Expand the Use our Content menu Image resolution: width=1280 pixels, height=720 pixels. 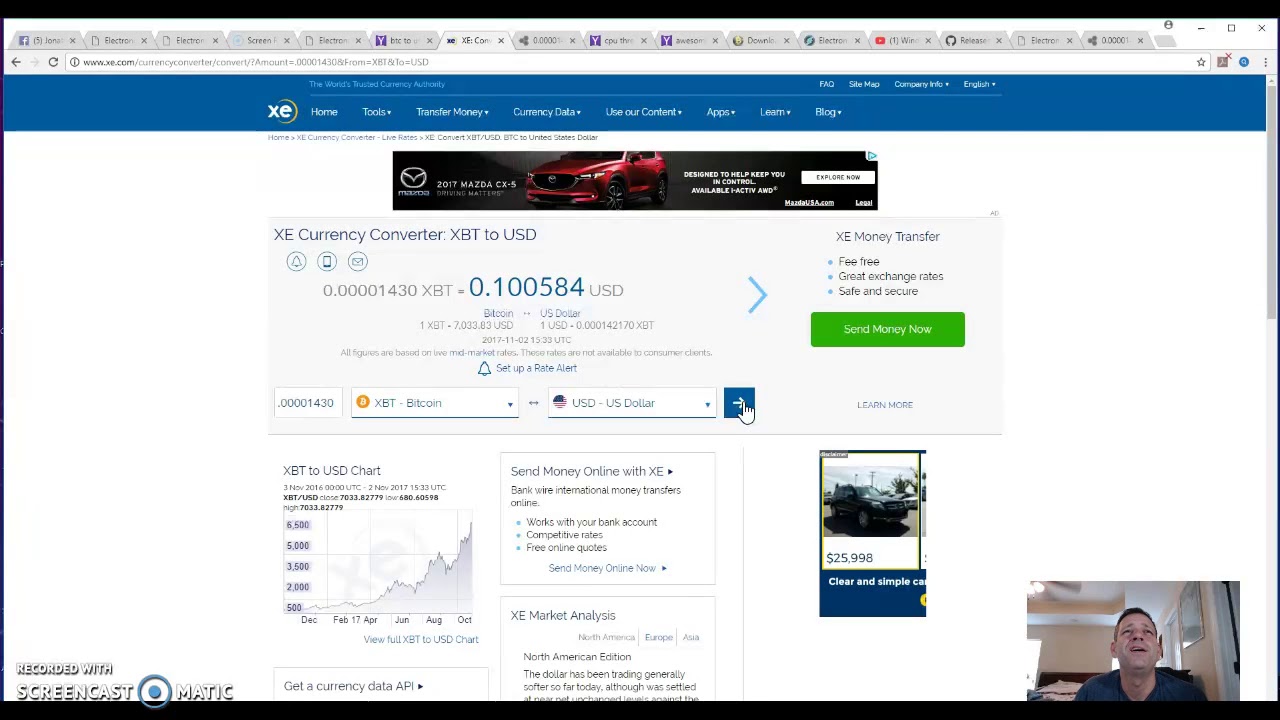[x=643, y=112]
